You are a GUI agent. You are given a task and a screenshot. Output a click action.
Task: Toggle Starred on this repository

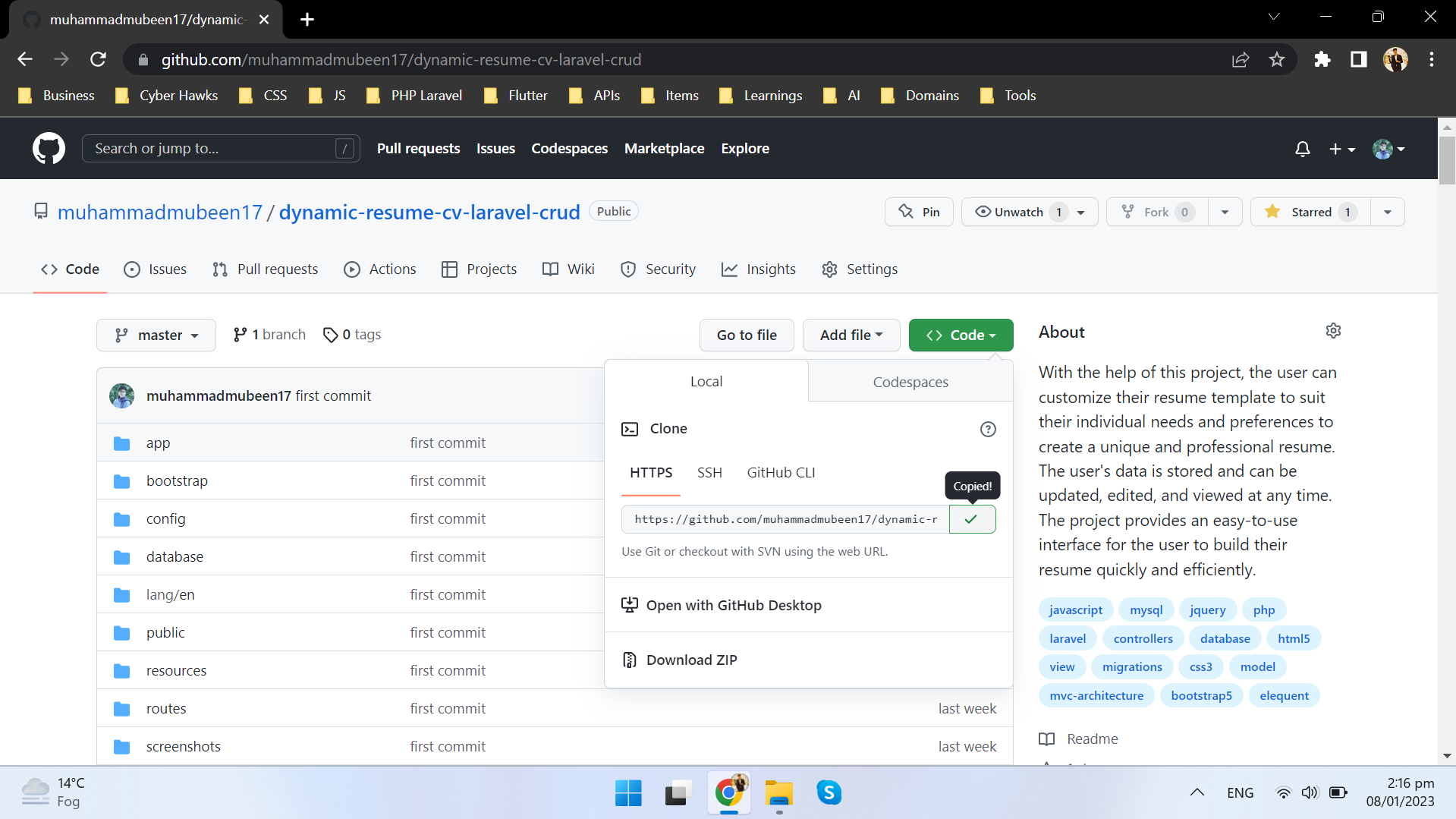(1310, 212)
